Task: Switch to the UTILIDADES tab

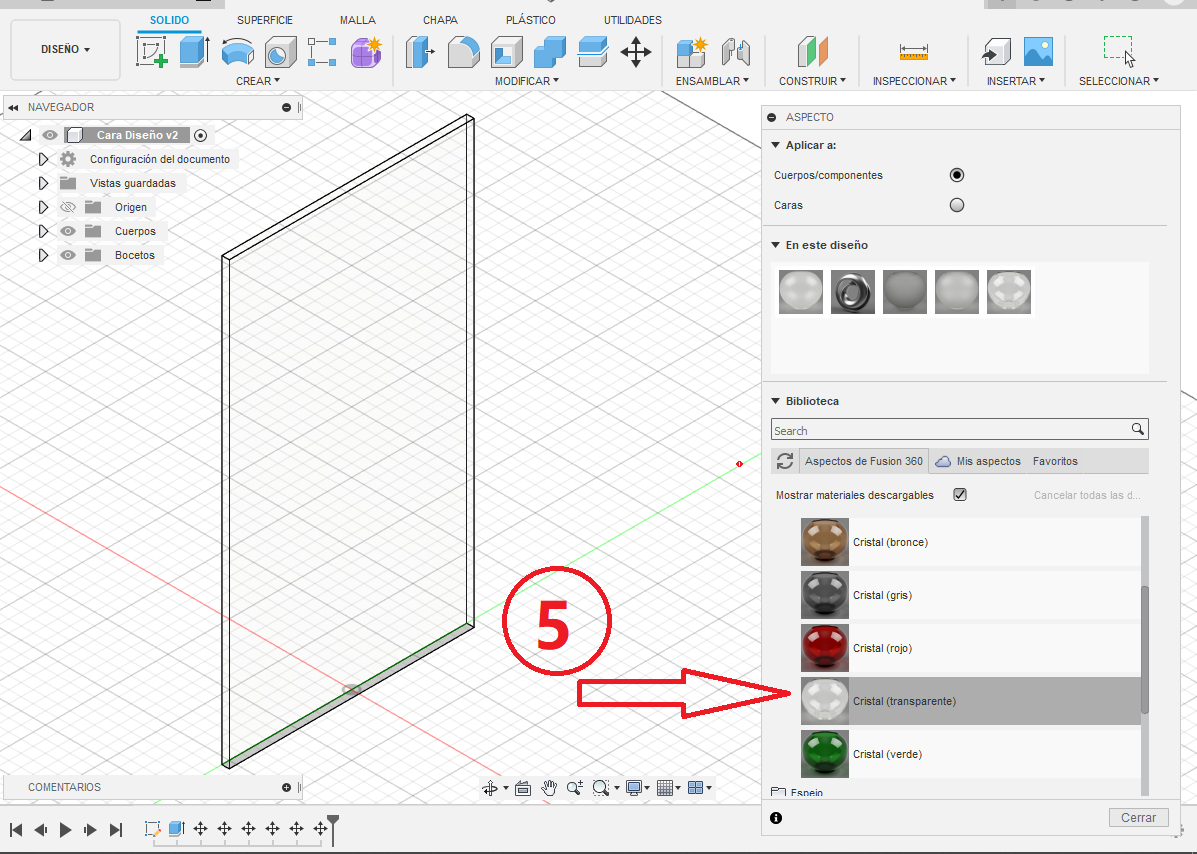Action: pos(633,20)
